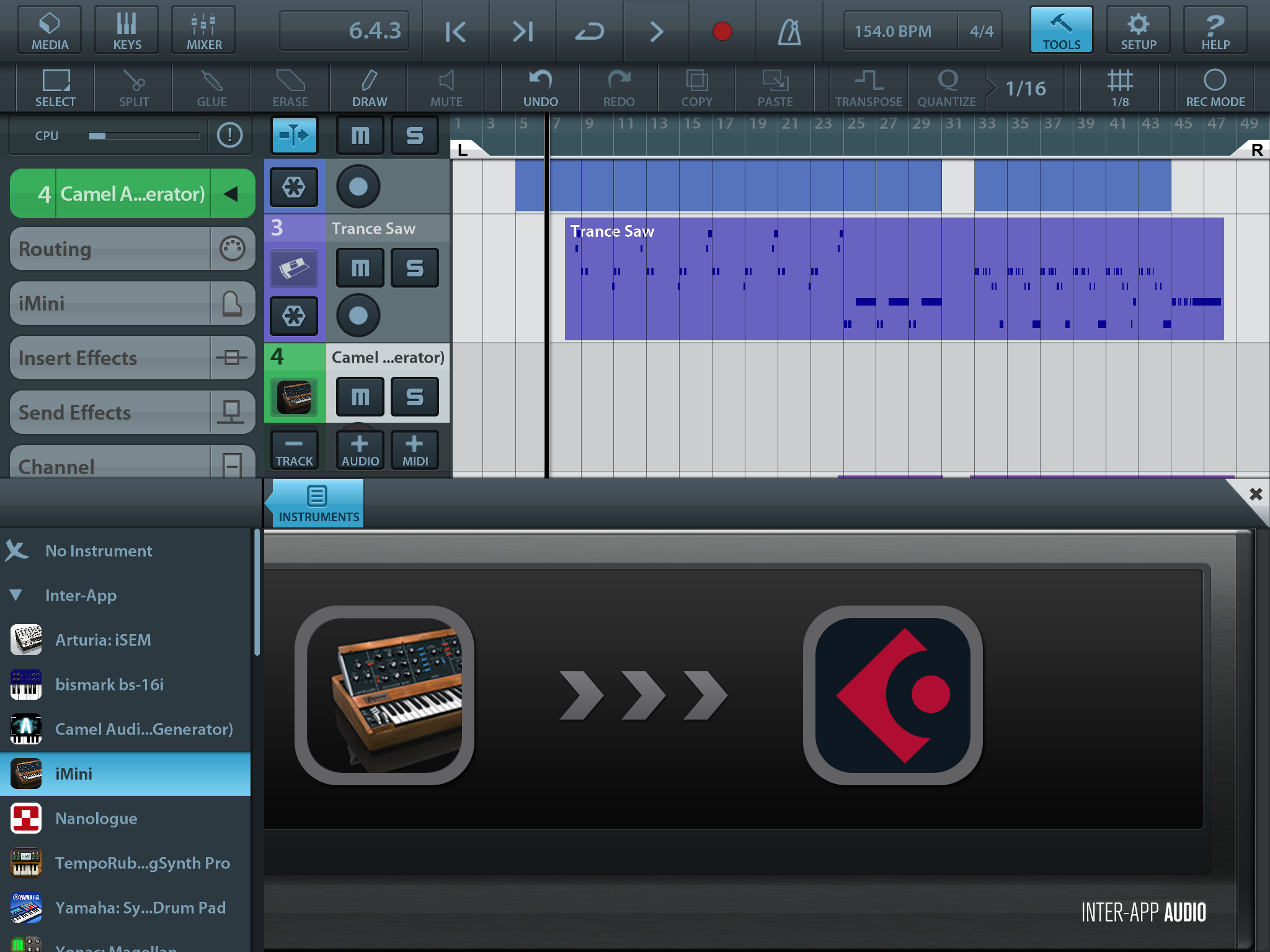Toggle global solo in the track header
The height and width of the screenshot is (952, 1270).
pos(415,135)
